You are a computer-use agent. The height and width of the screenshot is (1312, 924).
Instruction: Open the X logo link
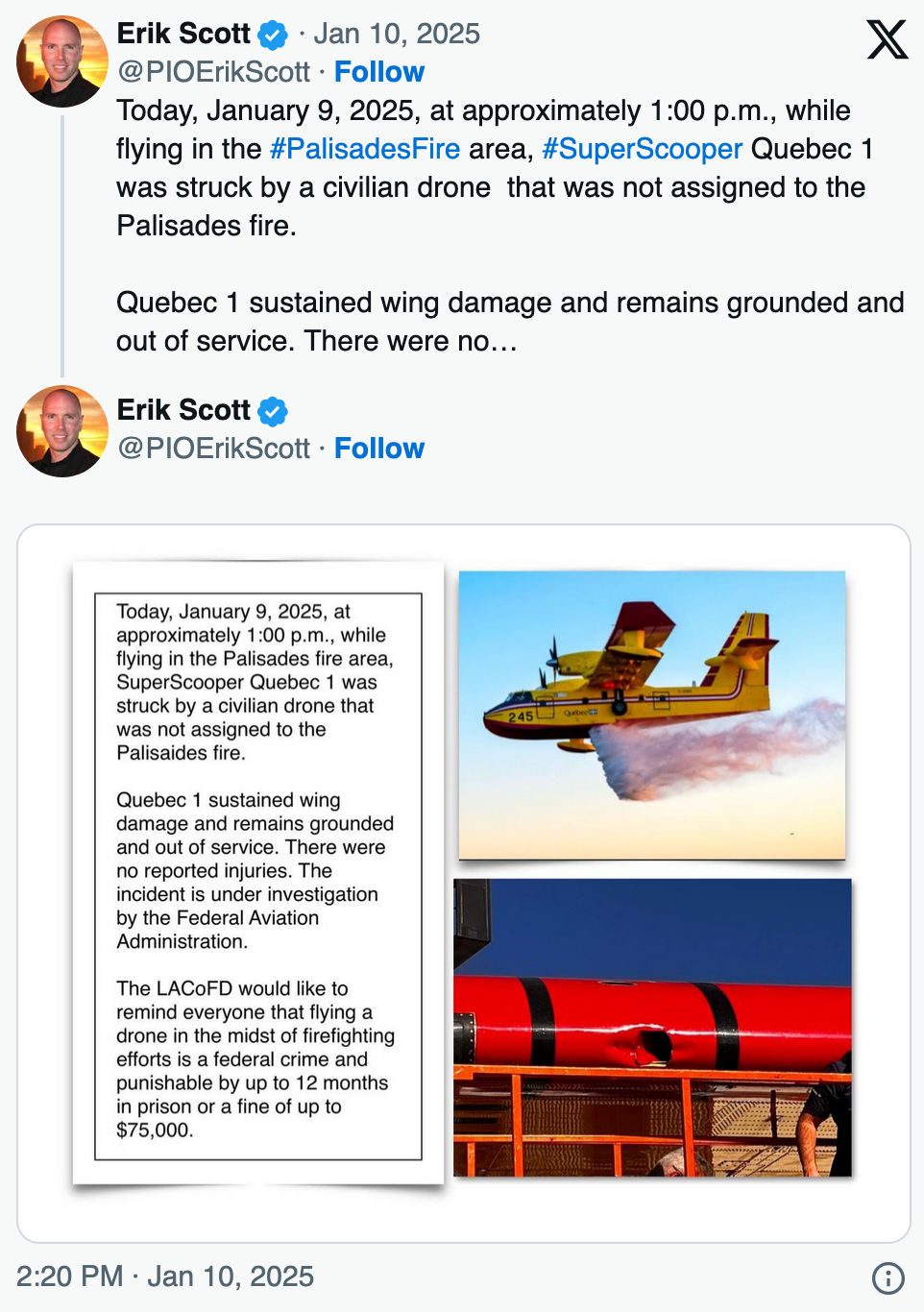887,39
